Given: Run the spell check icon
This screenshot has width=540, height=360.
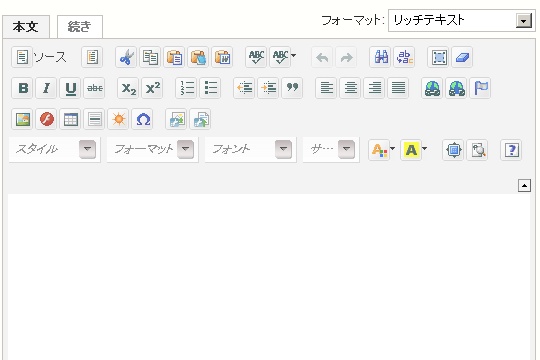Looking at the screenshot, I should pos(256,57).
